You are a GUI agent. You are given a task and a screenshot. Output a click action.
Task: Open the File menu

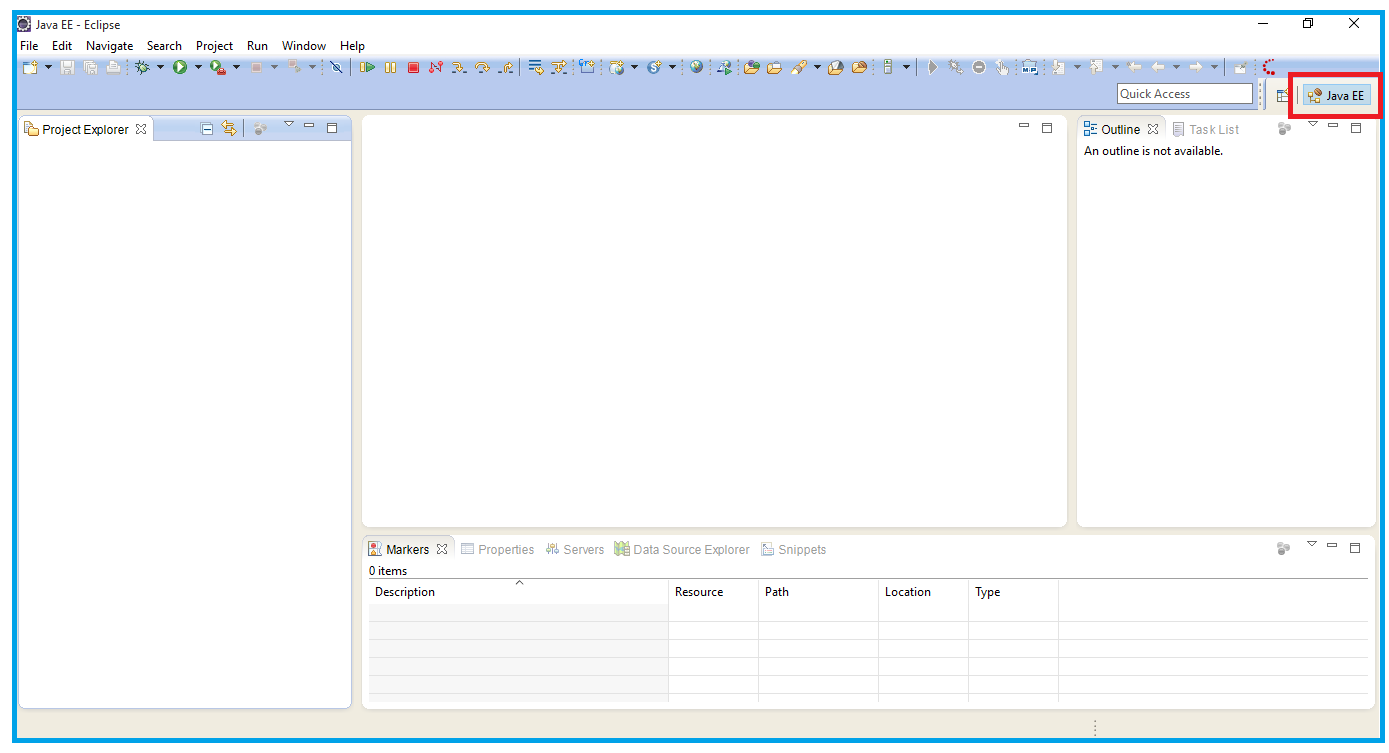coord(29,46)
